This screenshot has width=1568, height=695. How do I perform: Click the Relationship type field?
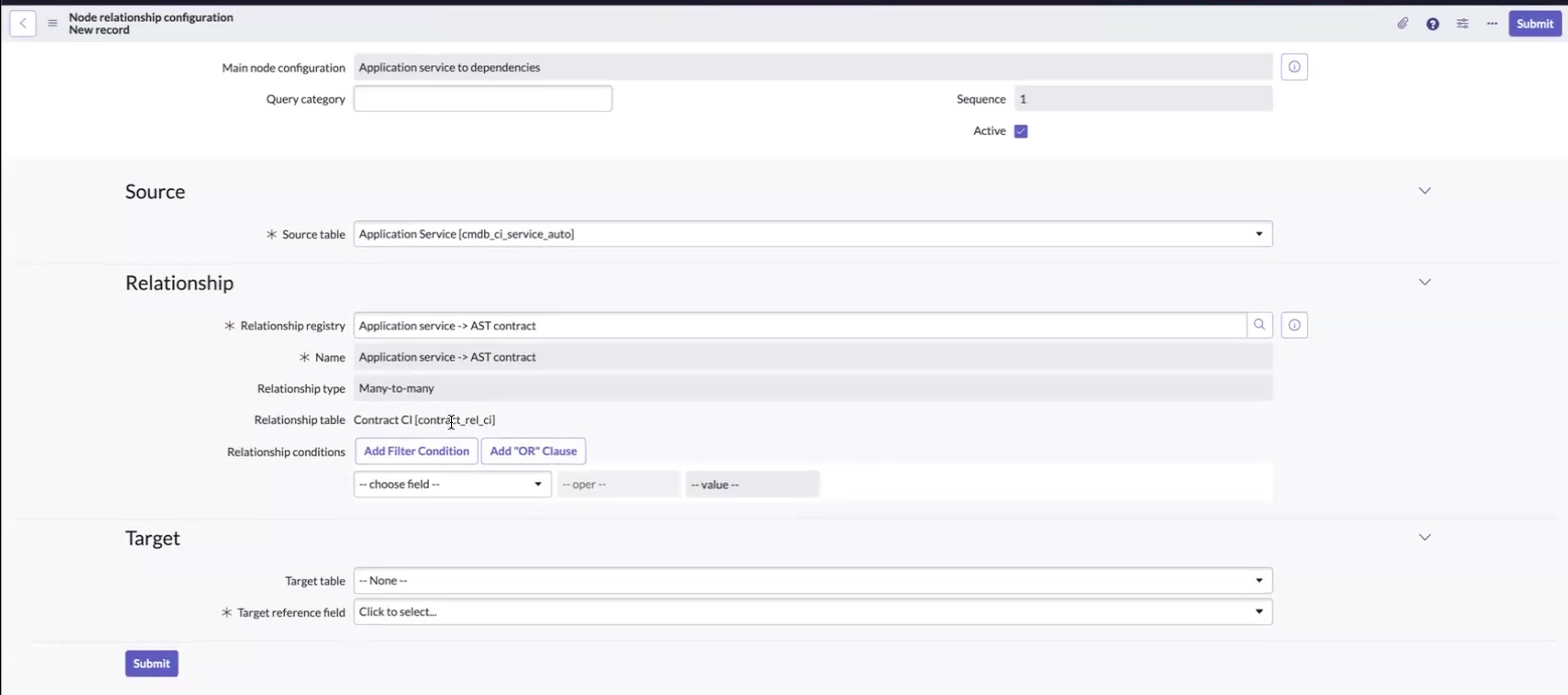coord(813,388)
